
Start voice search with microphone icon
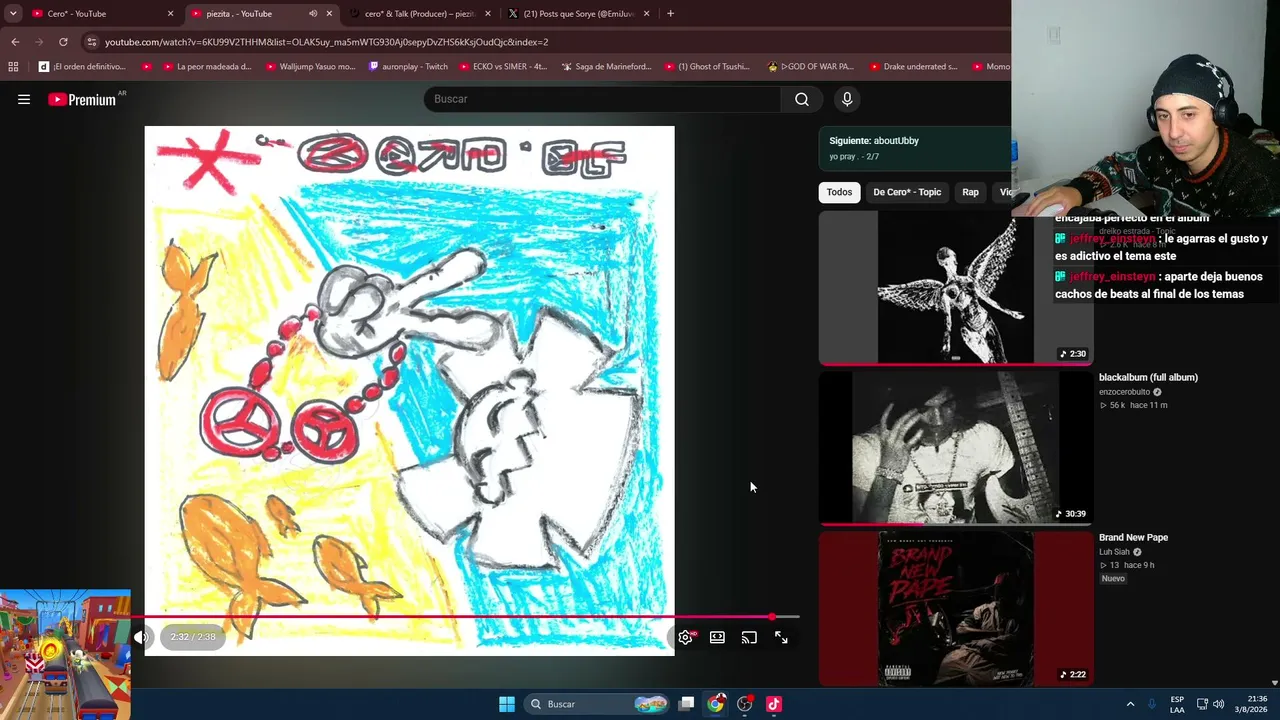847,99
